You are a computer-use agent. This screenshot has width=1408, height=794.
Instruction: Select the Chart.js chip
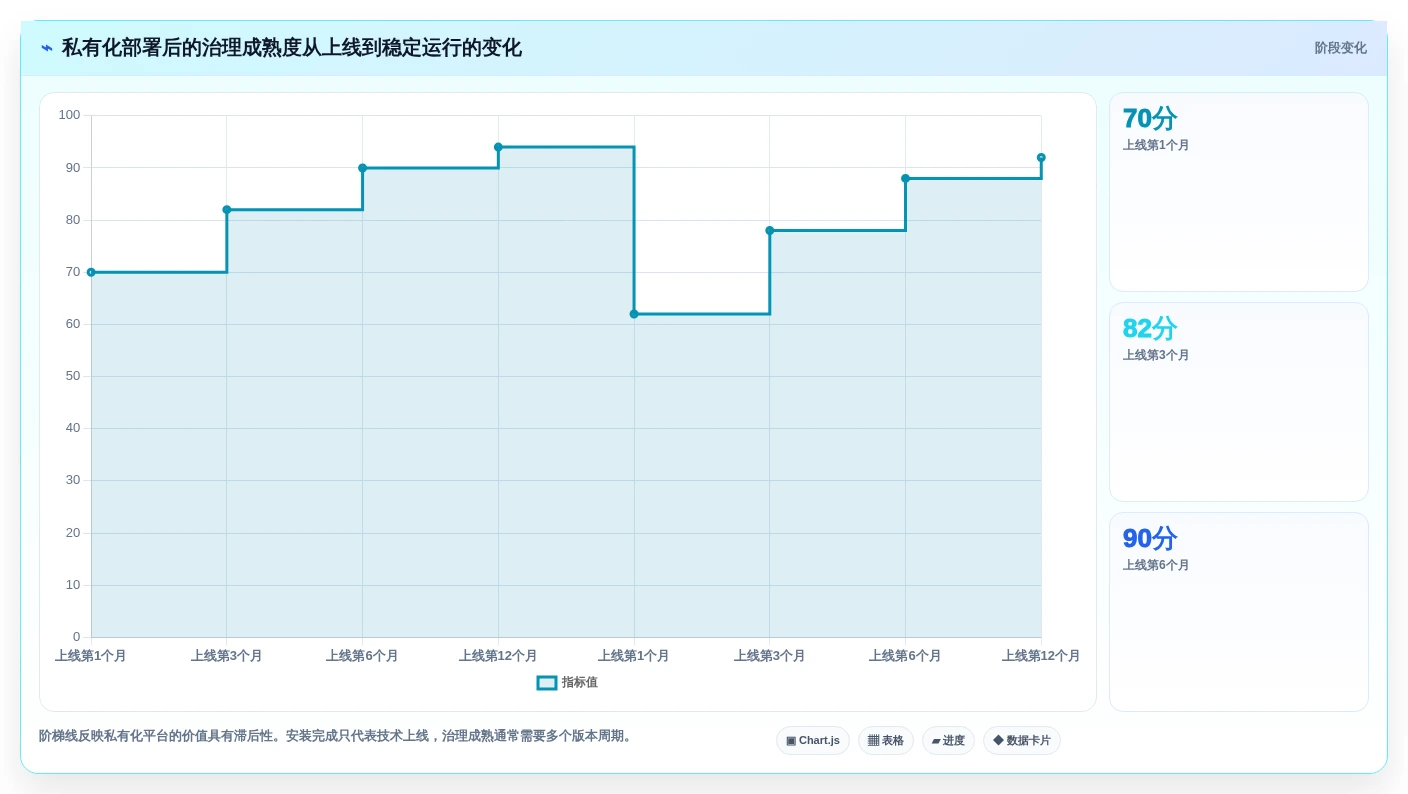click(x=813, y=741)
